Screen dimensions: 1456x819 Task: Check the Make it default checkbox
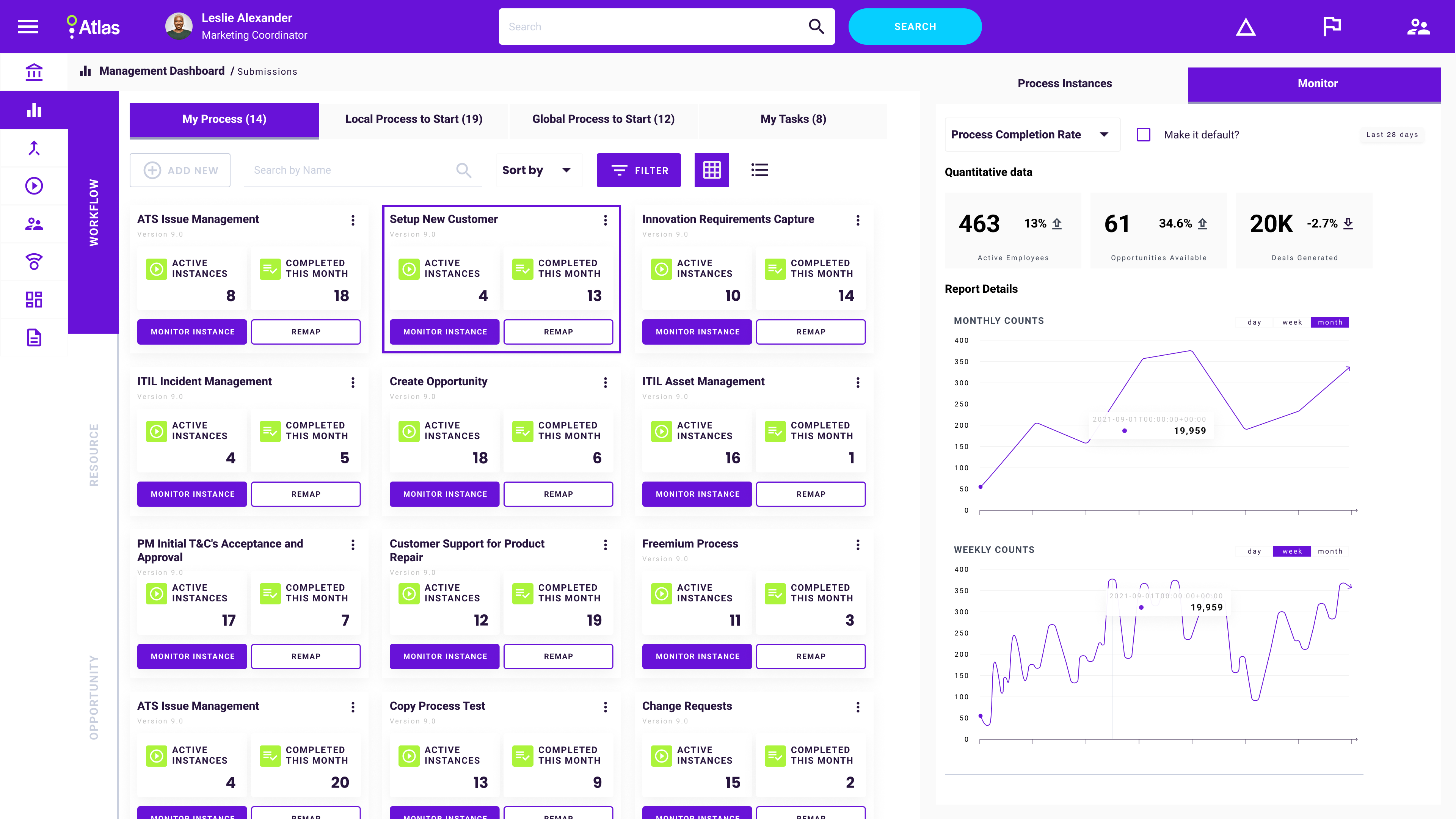click(x=1144, y=135)
